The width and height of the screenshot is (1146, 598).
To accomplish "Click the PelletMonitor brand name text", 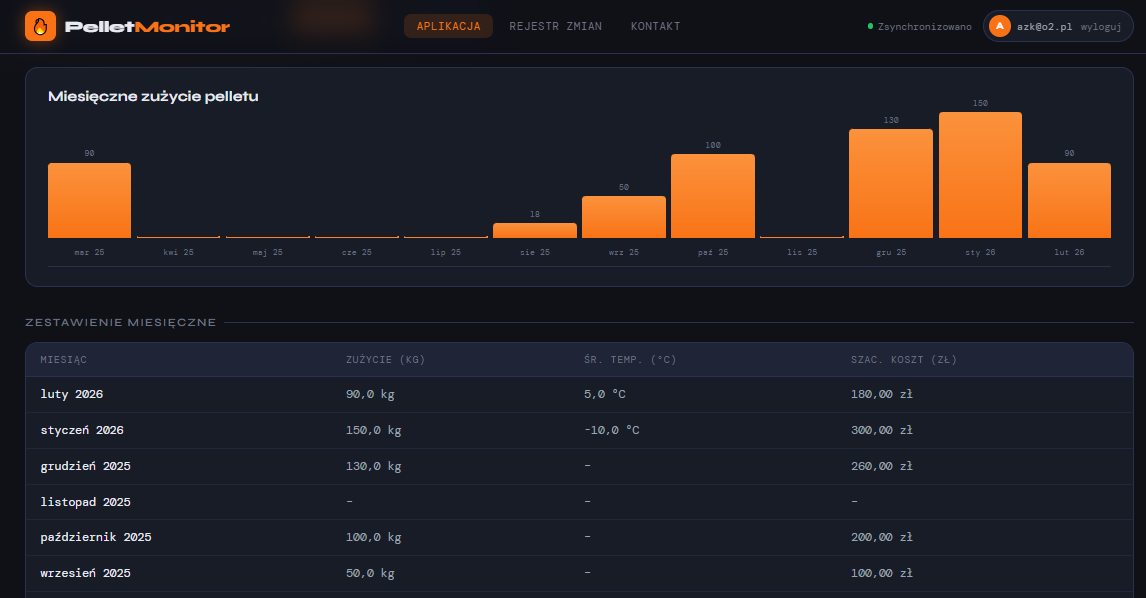I will point(147,27).
